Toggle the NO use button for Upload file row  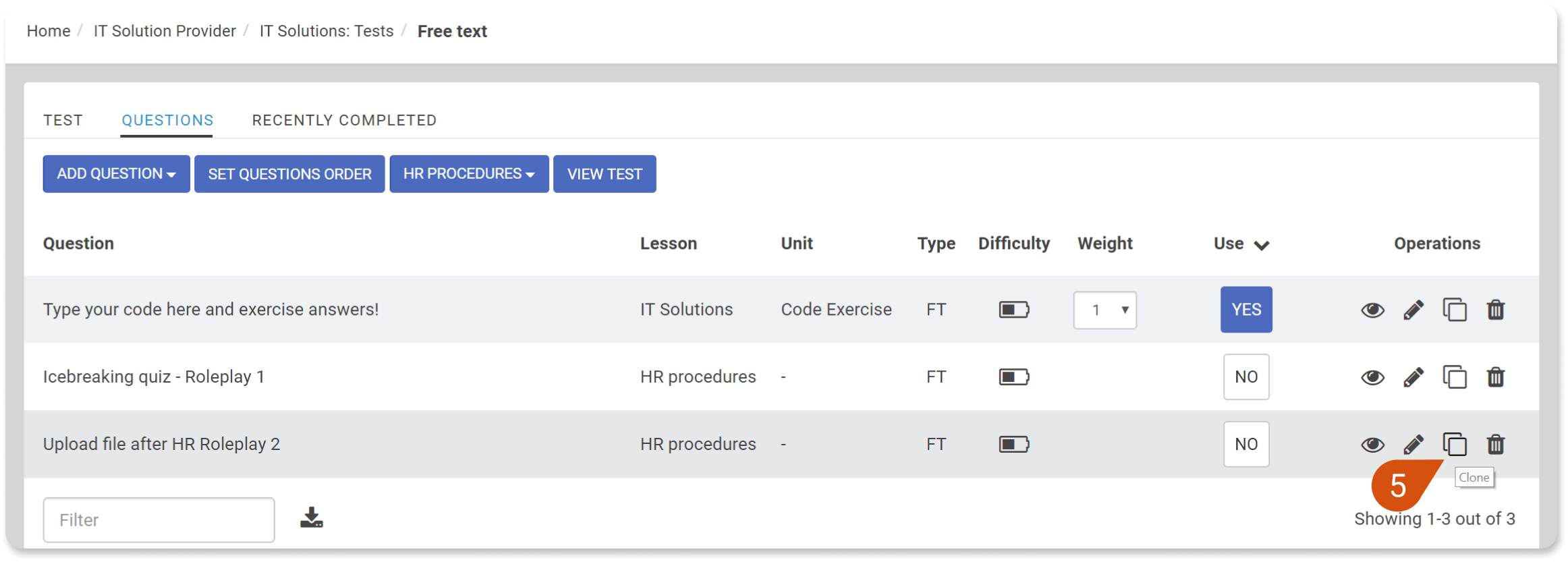coord(1246,444)
